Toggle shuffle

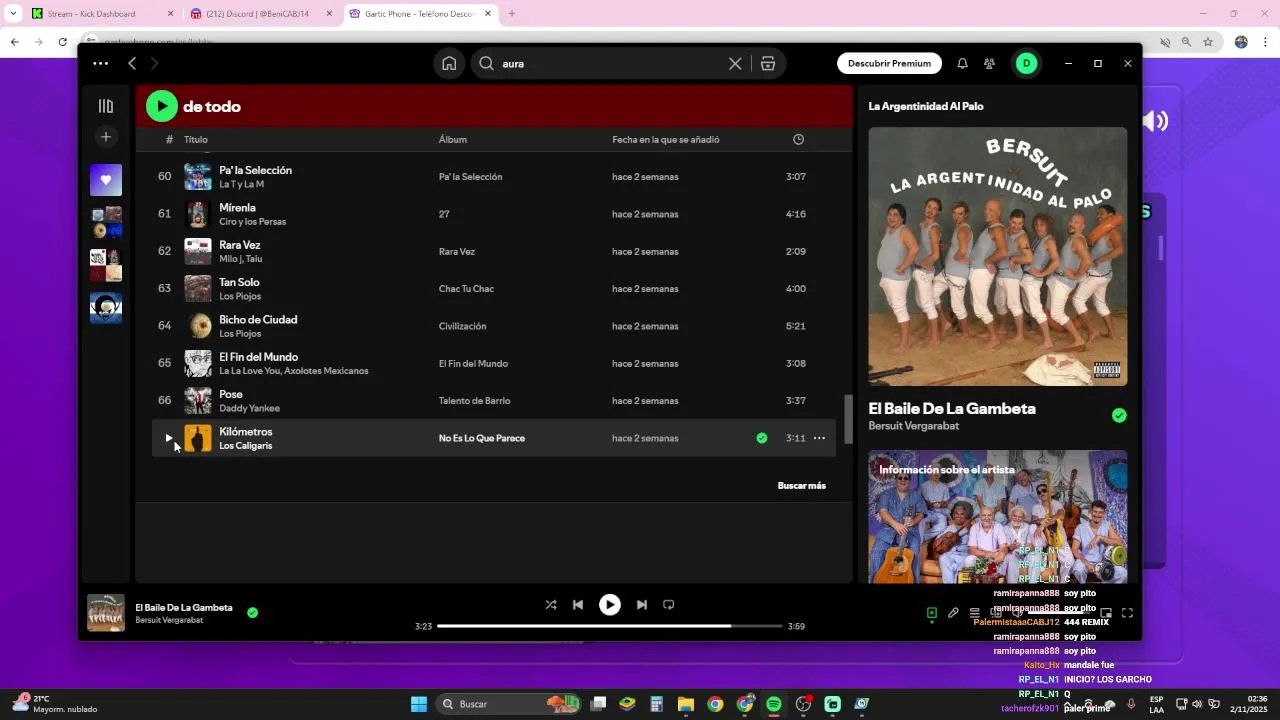click(551, 605)
